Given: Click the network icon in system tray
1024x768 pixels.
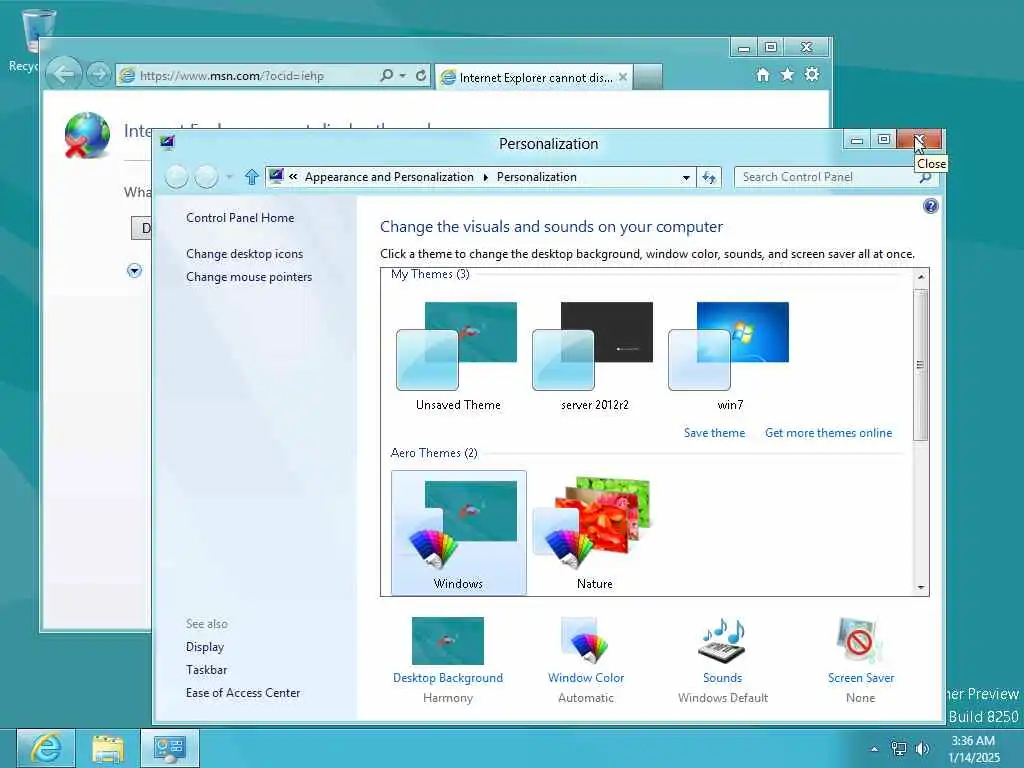Looking at the screenshot, I should click(x=899, y=749).
